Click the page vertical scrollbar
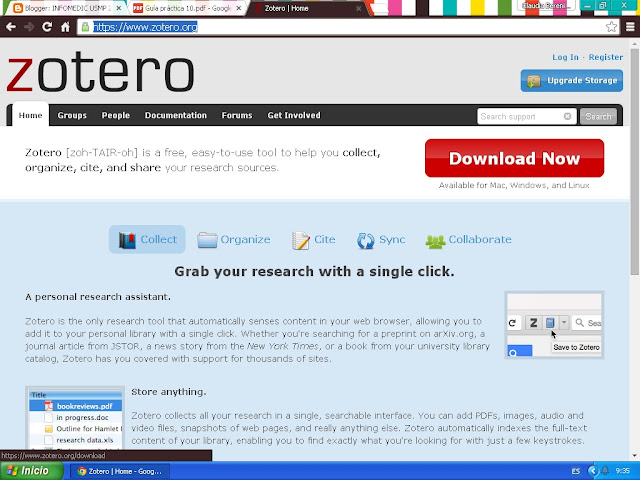 pyautogui.click(x=635, y=161)
